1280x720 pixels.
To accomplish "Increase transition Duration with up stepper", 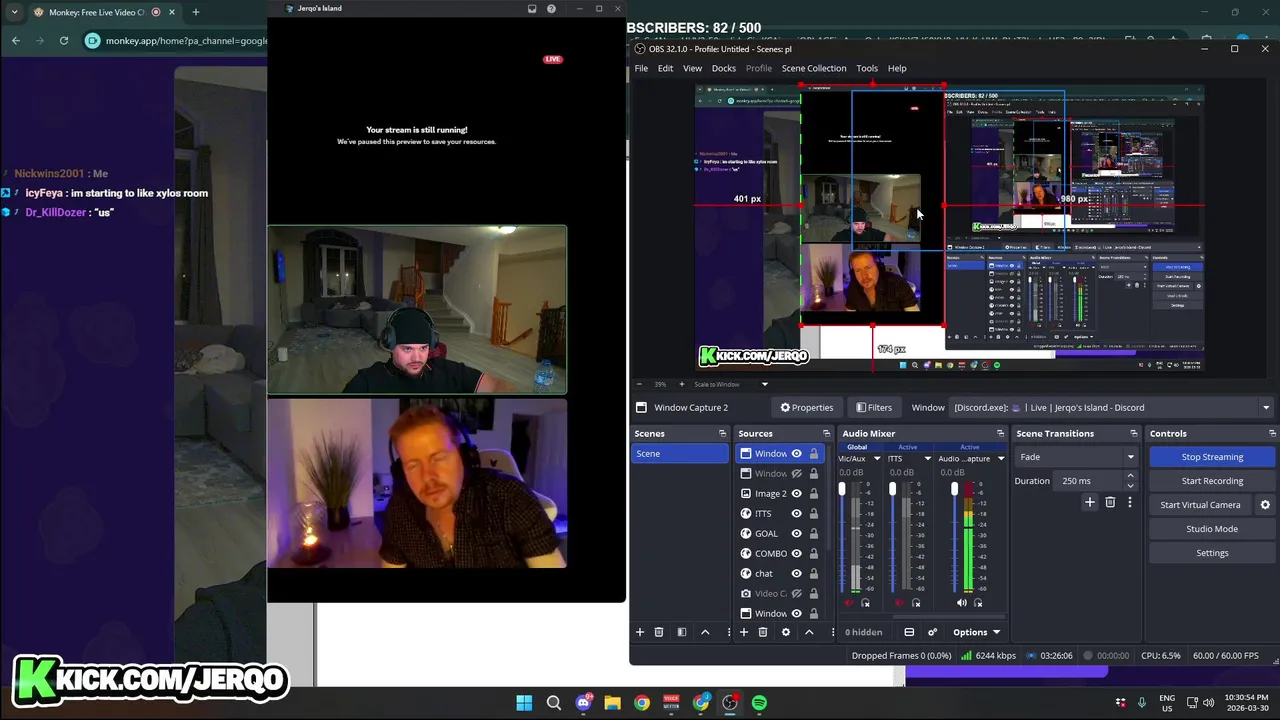I will click(x=1130, y=476).
